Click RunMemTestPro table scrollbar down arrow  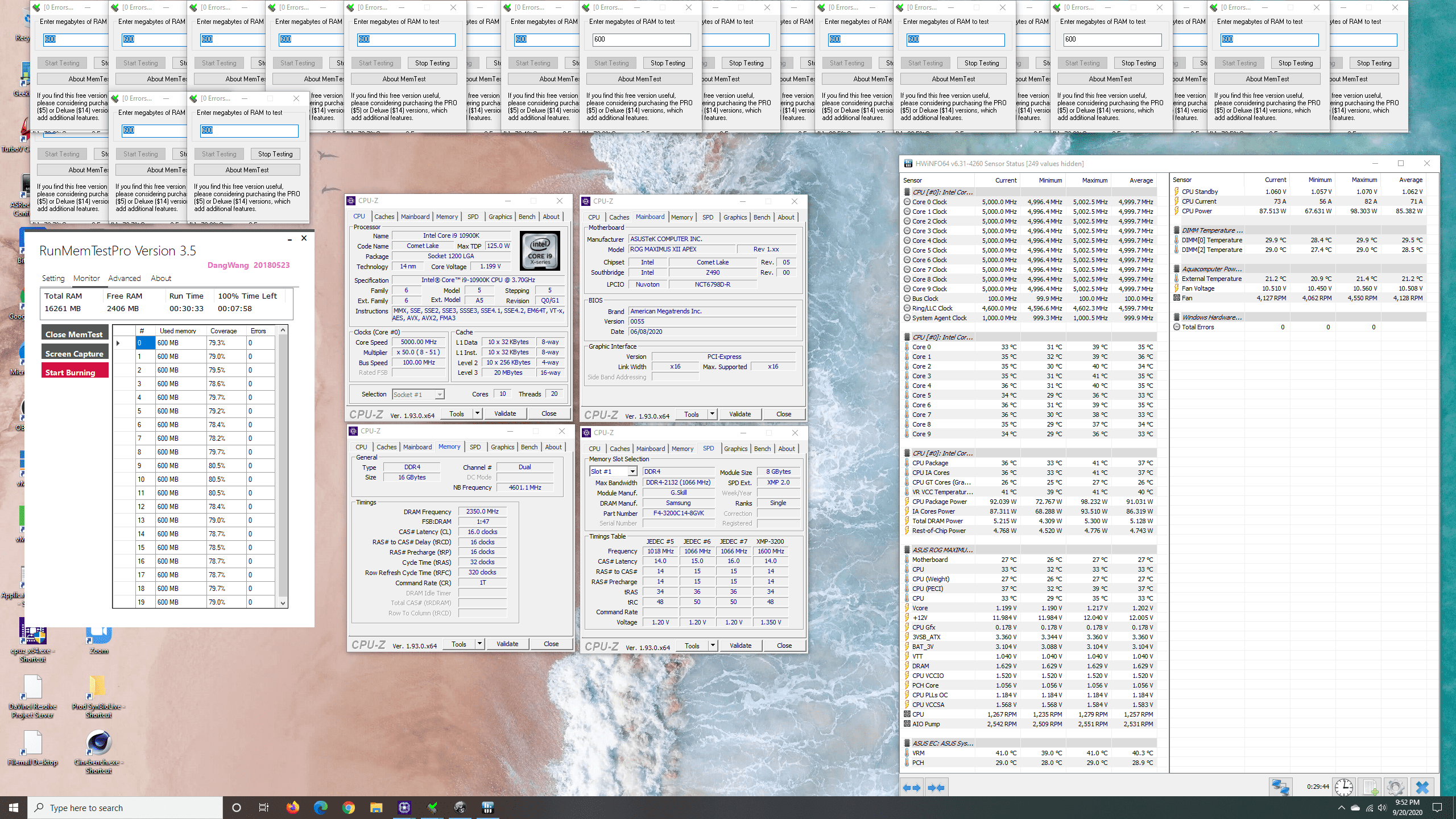point(283,603)
